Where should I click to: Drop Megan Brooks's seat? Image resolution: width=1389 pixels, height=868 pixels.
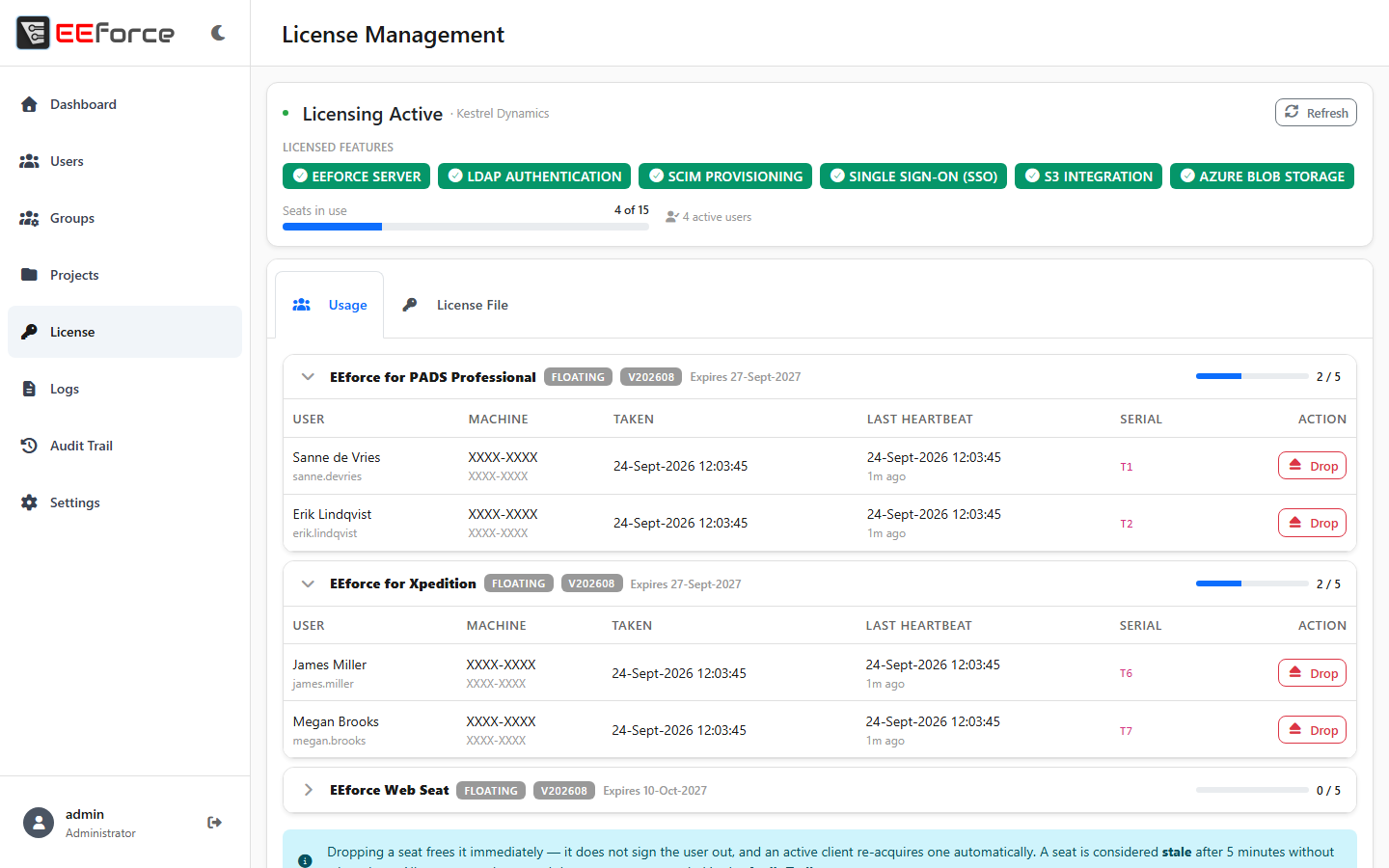pos(1312,730)
